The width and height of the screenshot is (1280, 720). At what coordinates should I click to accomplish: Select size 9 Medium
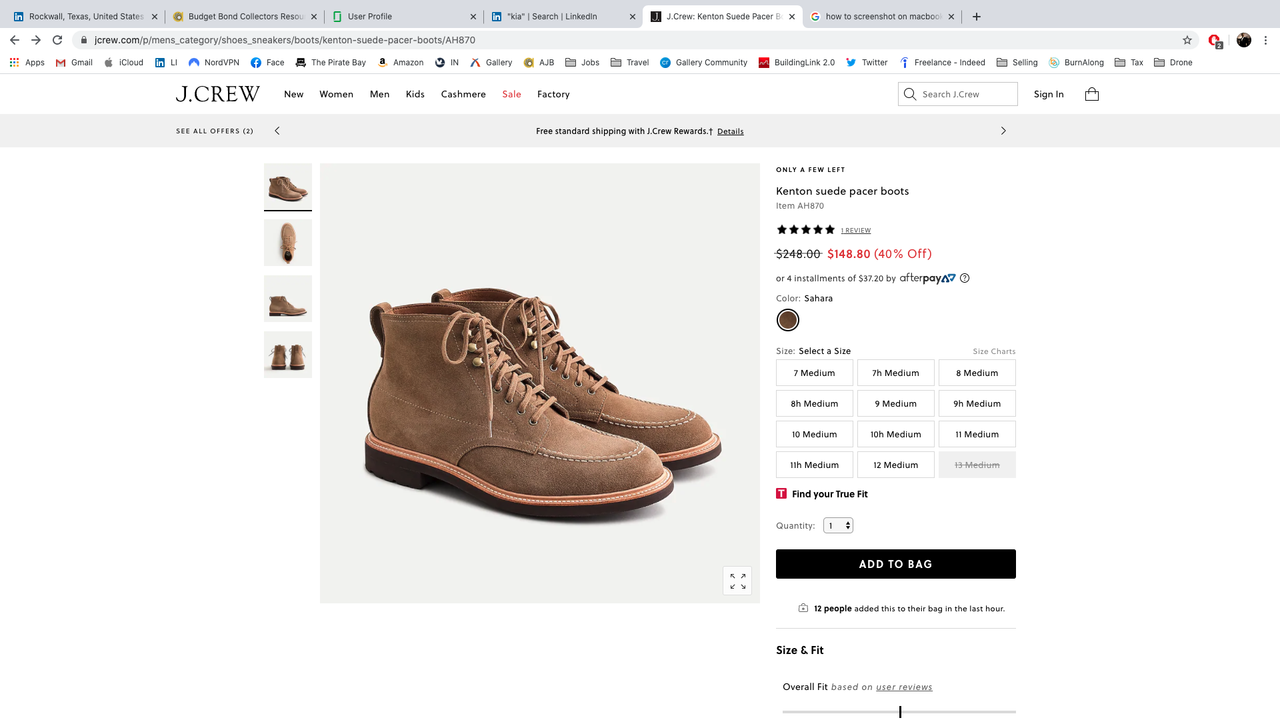895,404
